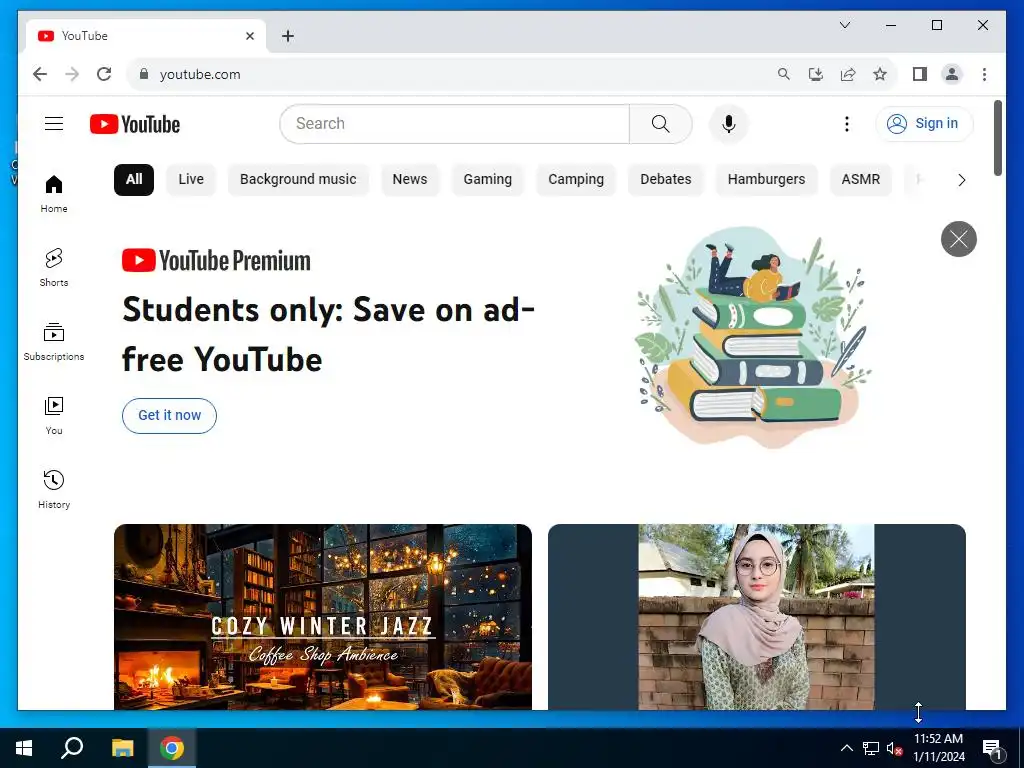Open the Windows Start menu
The height and width of the screenshot is (768, 1024).
pos(24,748)
